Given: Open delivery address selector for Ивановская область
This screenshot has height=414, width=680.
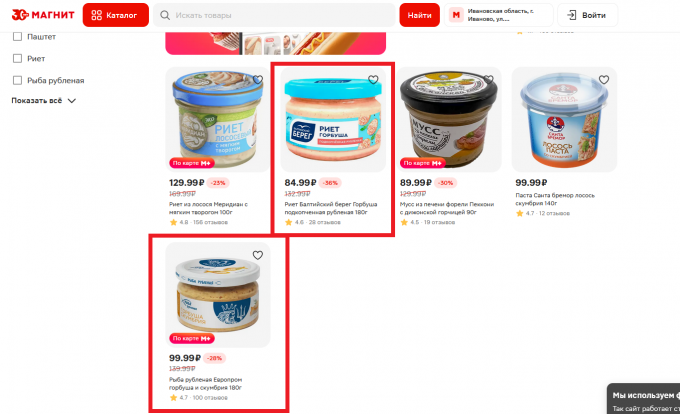Looking at the screenshot, I should click(x=499, y=15).
